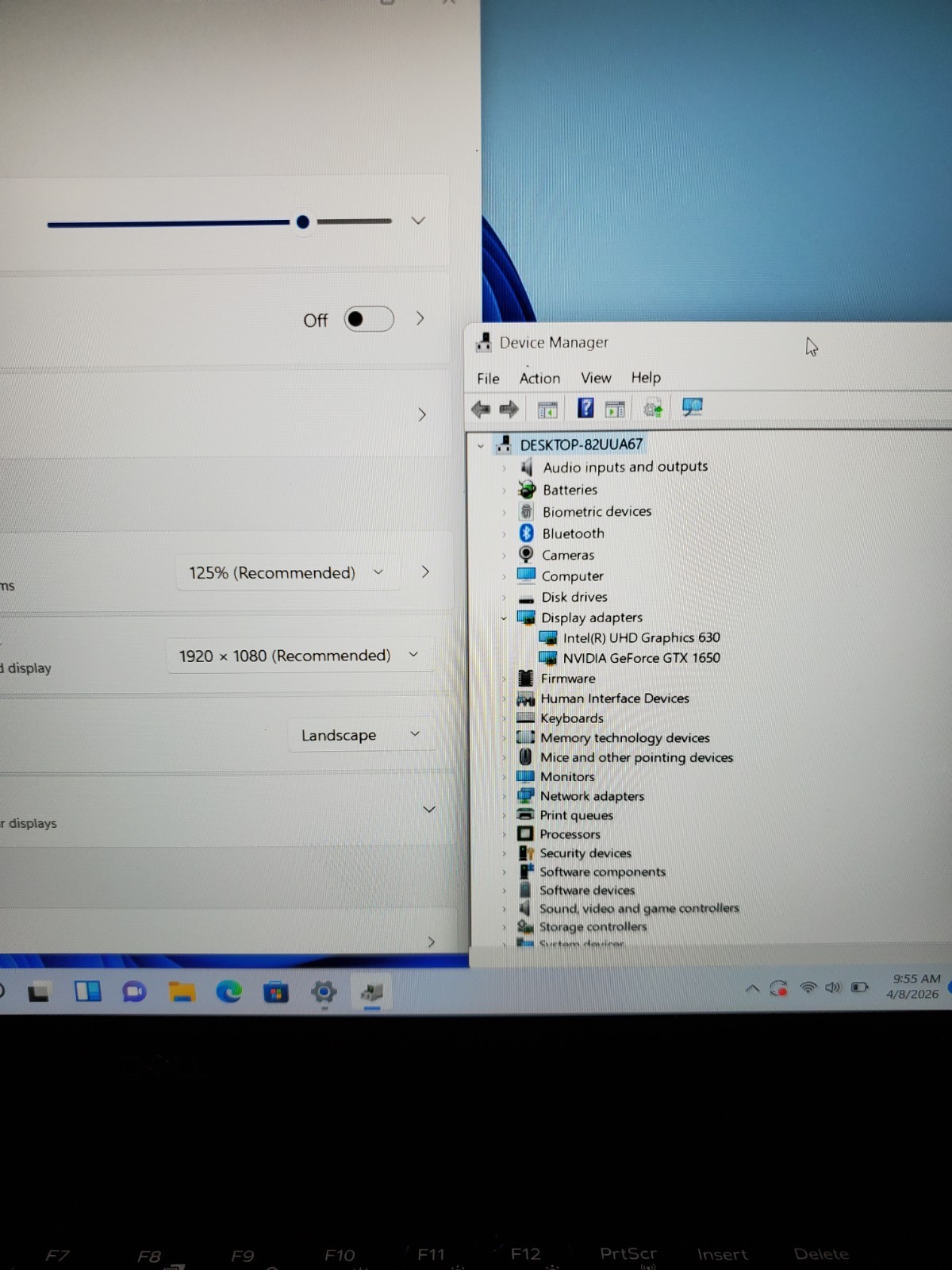
Task: Open the 125% (Recommended) scale dropdown
Action: 286,572
